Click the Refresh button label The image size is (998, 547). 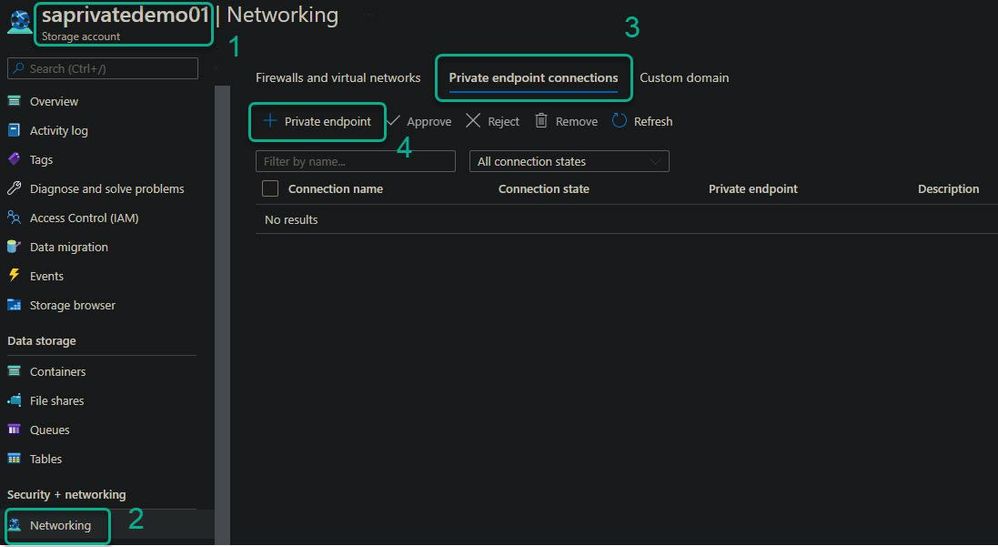coord(653,122)
